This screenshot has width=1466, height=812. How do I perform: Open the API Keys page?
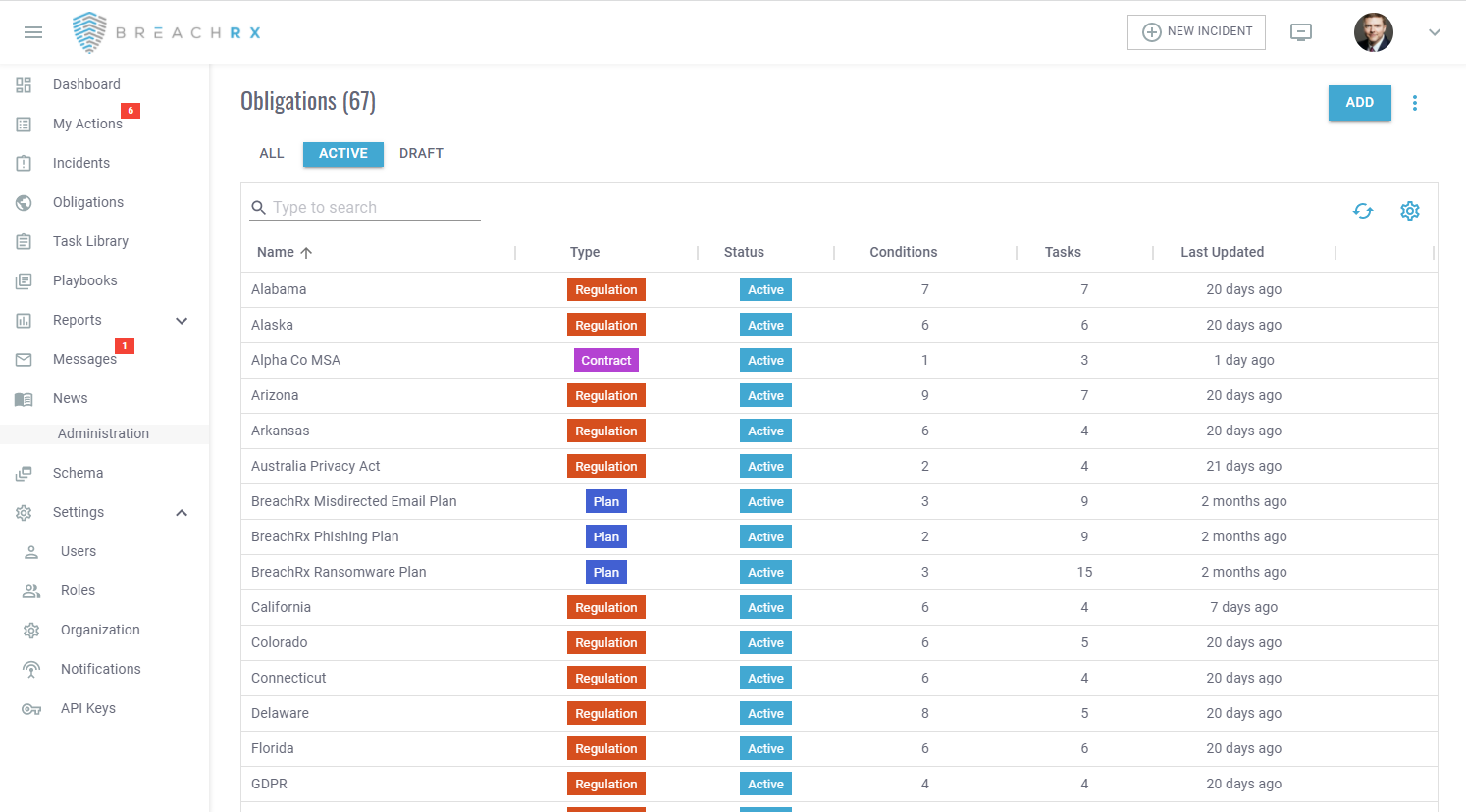pos(87,708)
